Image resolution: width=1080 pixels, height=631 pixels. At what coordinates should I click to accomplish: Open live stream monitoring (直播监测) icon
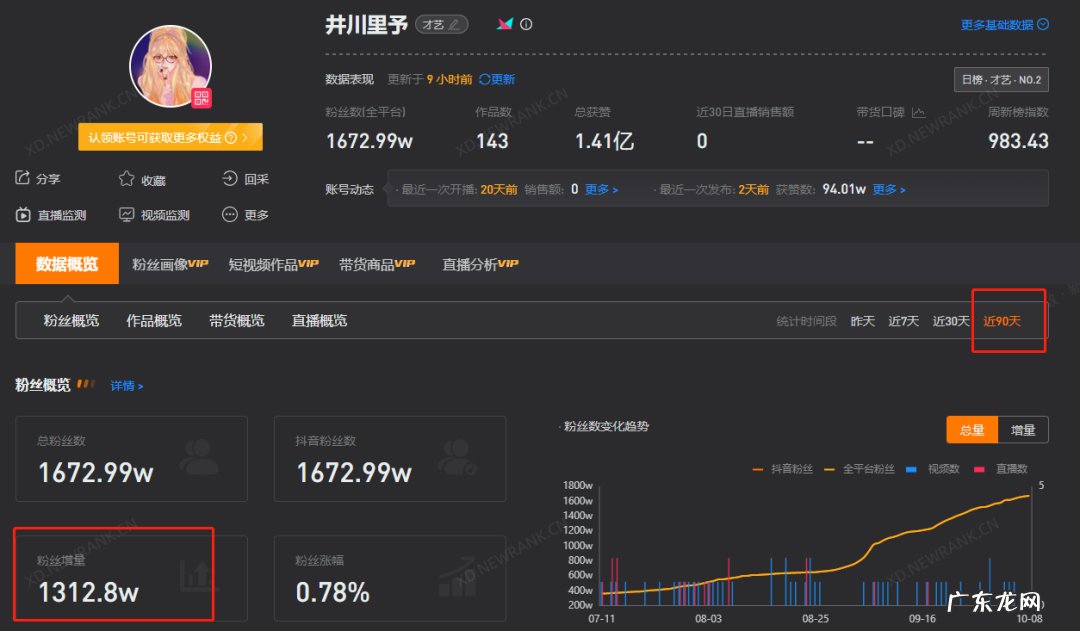point(22,214)
